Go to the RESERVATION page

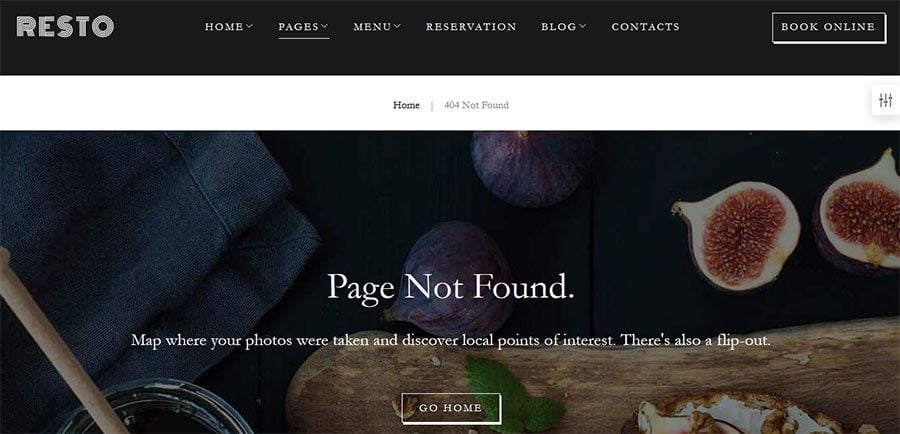tap(471, 26)
